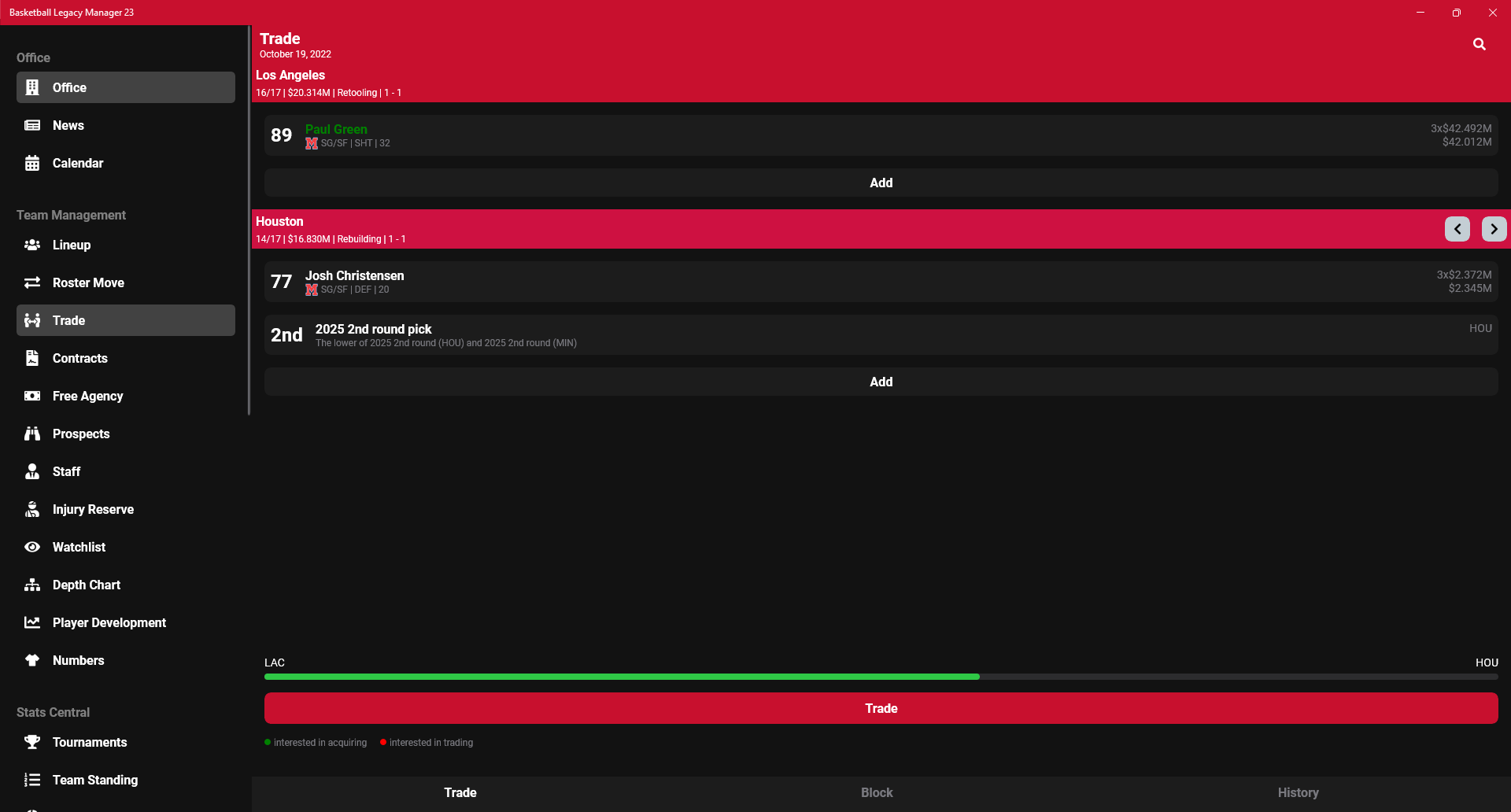Click the Player Development chart icon
Screen dimensions: 1511x812
point(32,622)
